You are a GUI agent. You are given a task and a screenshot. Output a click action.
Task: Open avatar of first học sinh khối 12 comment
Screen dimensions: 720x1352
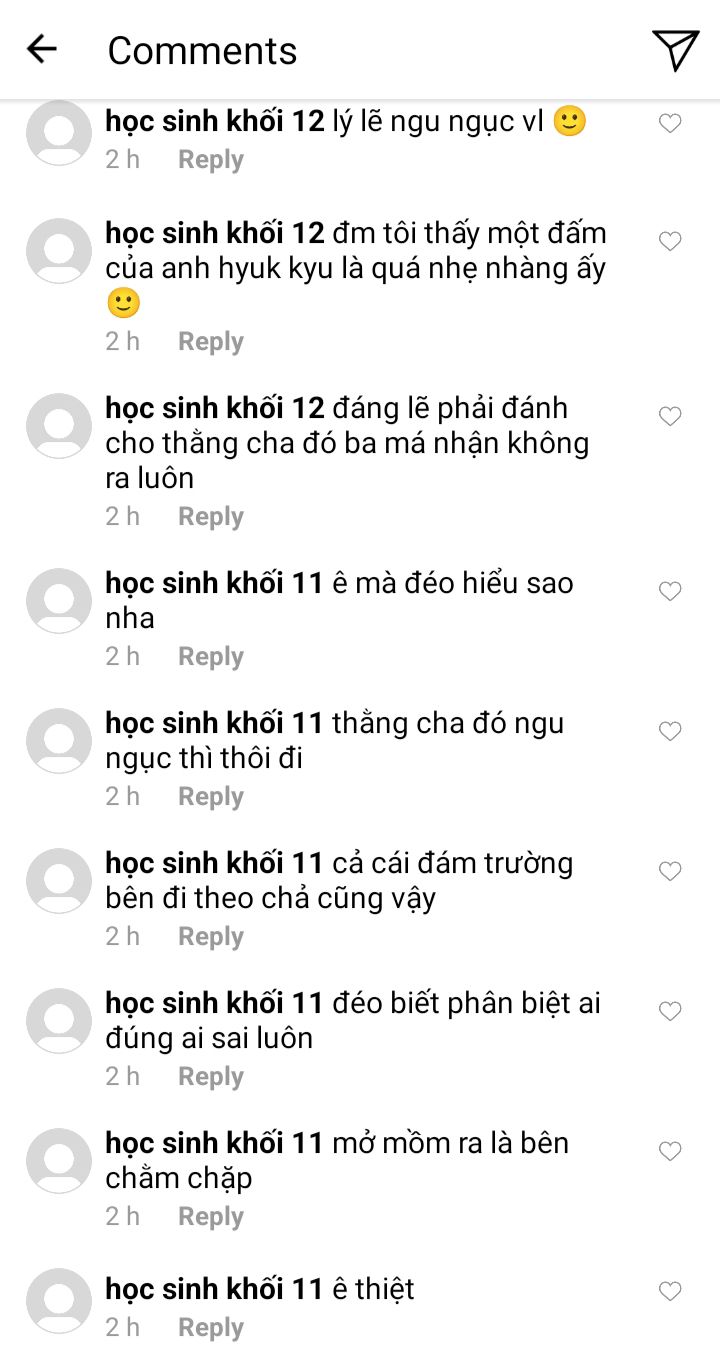(x=59, y=133)
